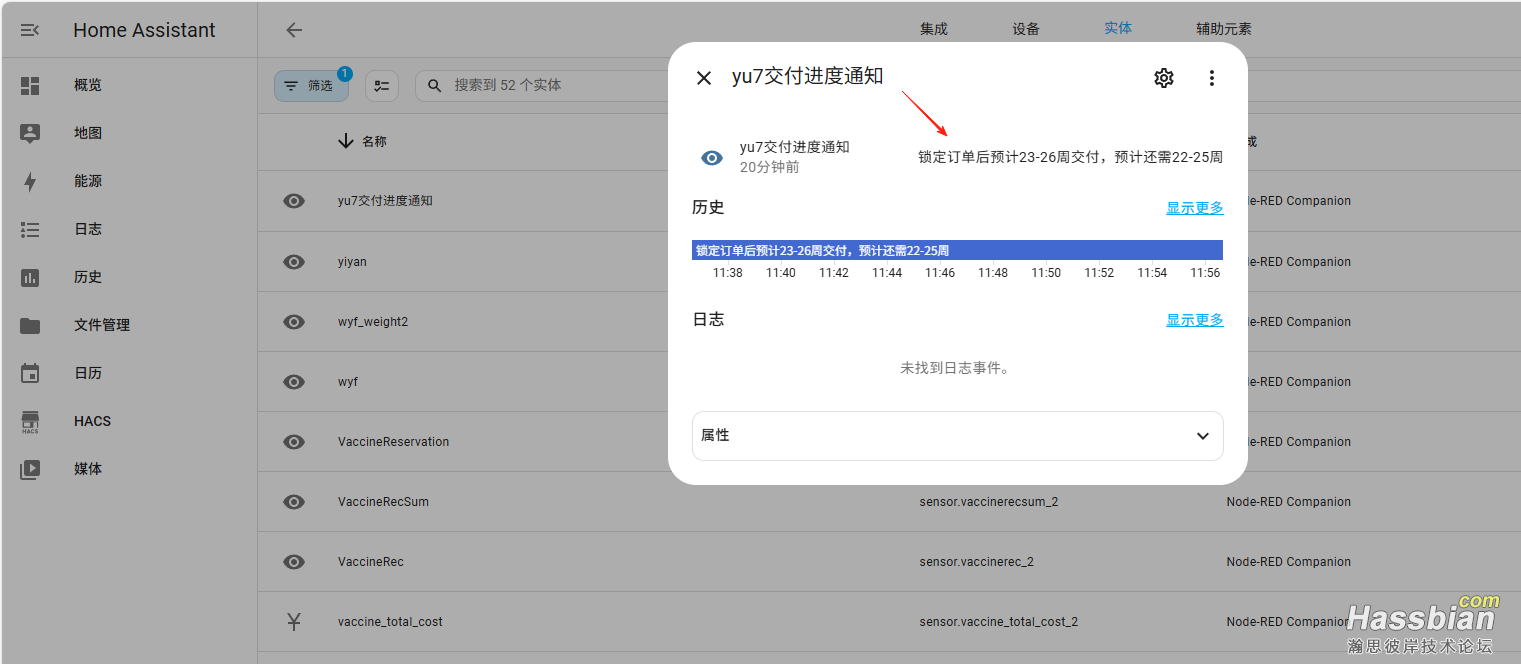Click the eye icon in yiyan row

click(x=294, y=262)
